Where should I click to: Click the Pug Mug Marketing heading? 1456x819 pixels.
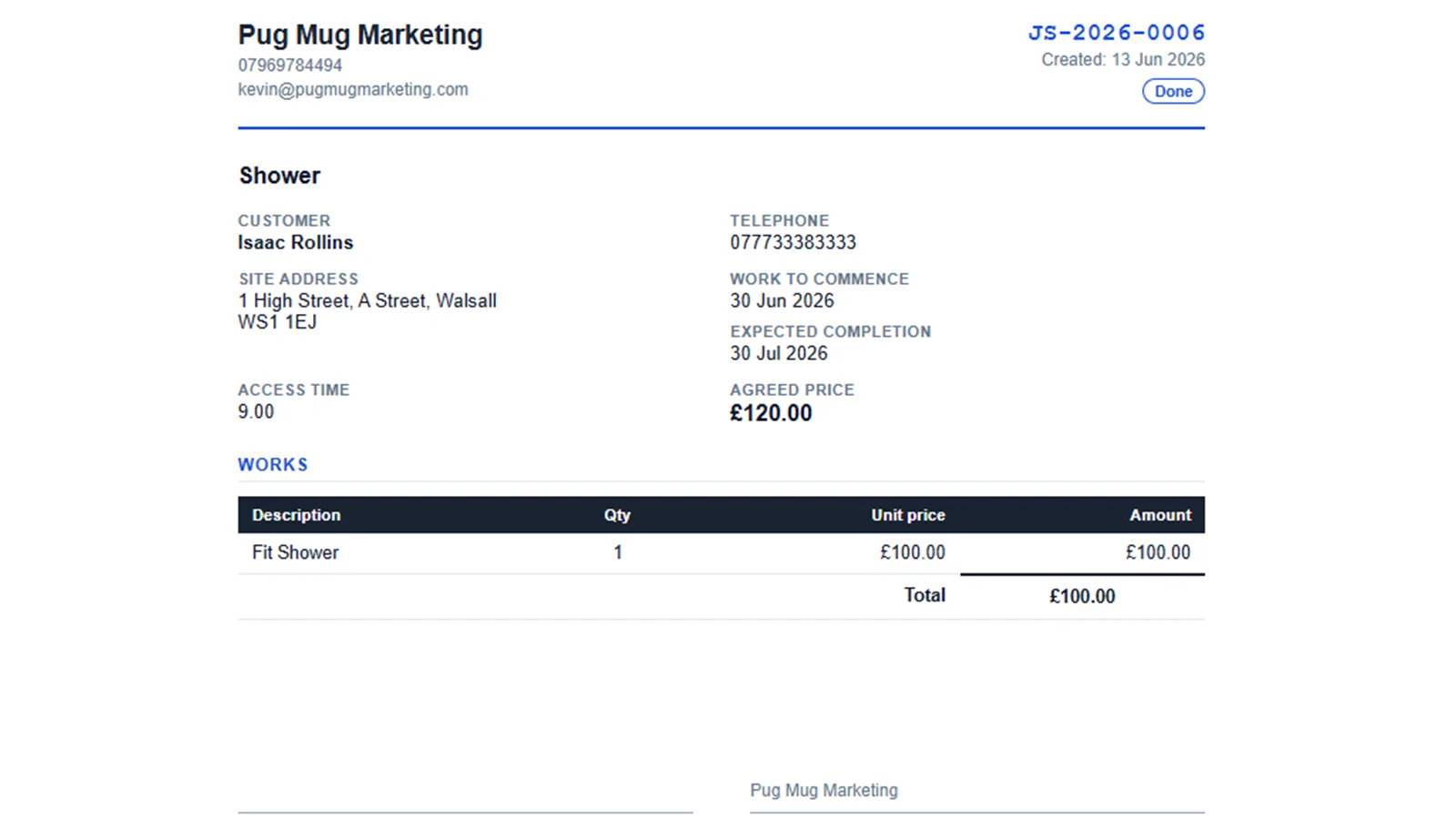tap(360, 35)
